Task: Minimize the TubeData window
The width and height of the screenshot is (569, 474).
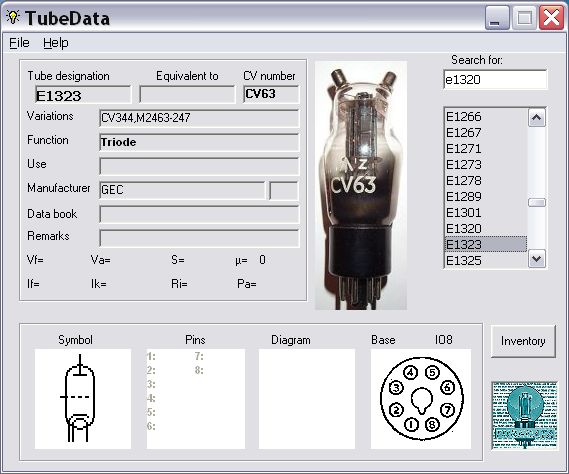Action: [496, 18]
